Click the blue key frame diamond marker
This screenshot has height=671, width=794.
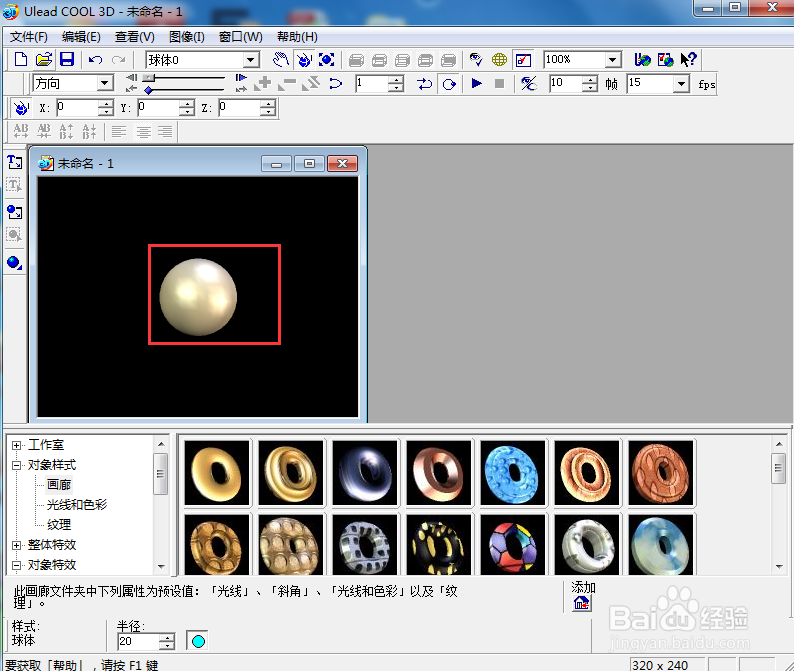[x=148, y=90]
